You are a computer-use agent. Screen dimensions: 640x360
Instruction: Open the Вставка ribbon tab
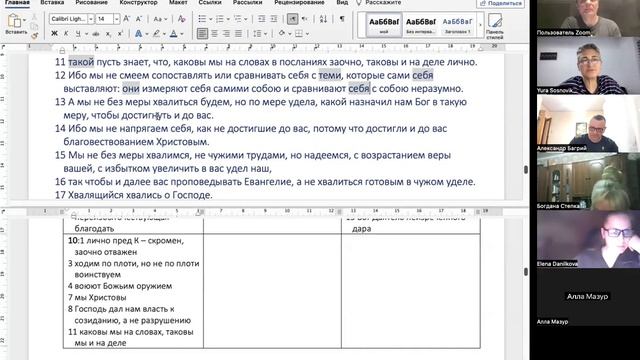click(52, 2)
